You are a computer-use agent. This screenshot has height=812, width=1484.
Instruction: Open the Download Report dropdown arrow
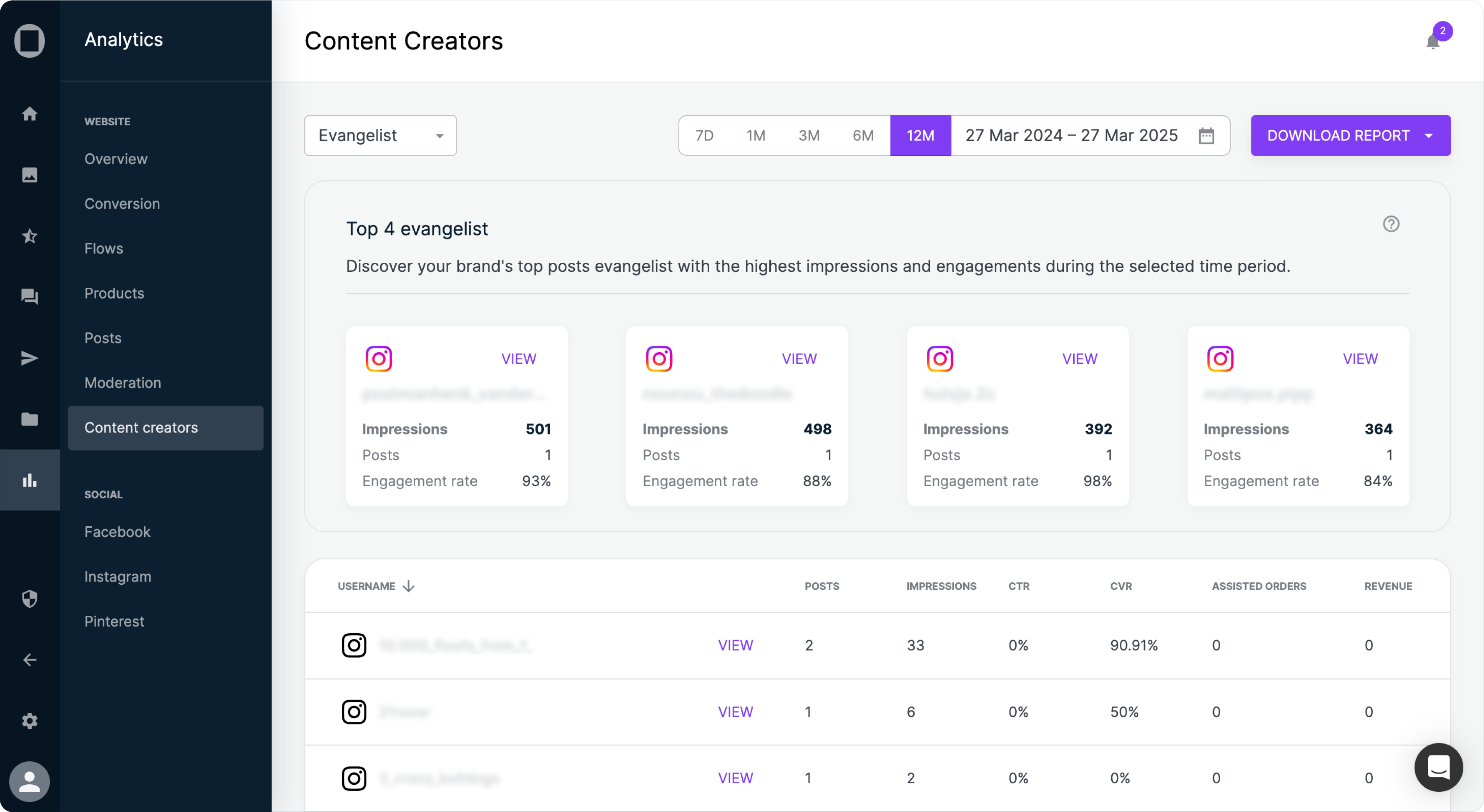(x=1429, y=136)
